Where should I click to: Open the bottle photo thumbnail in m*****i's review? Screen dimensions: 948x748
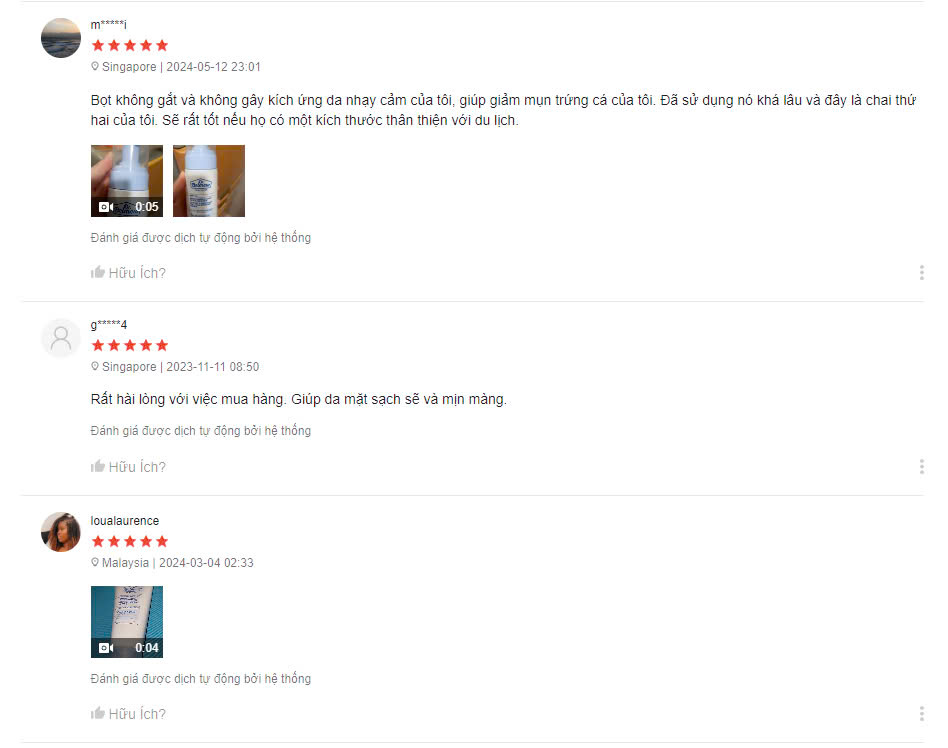[x=209, y=181]
